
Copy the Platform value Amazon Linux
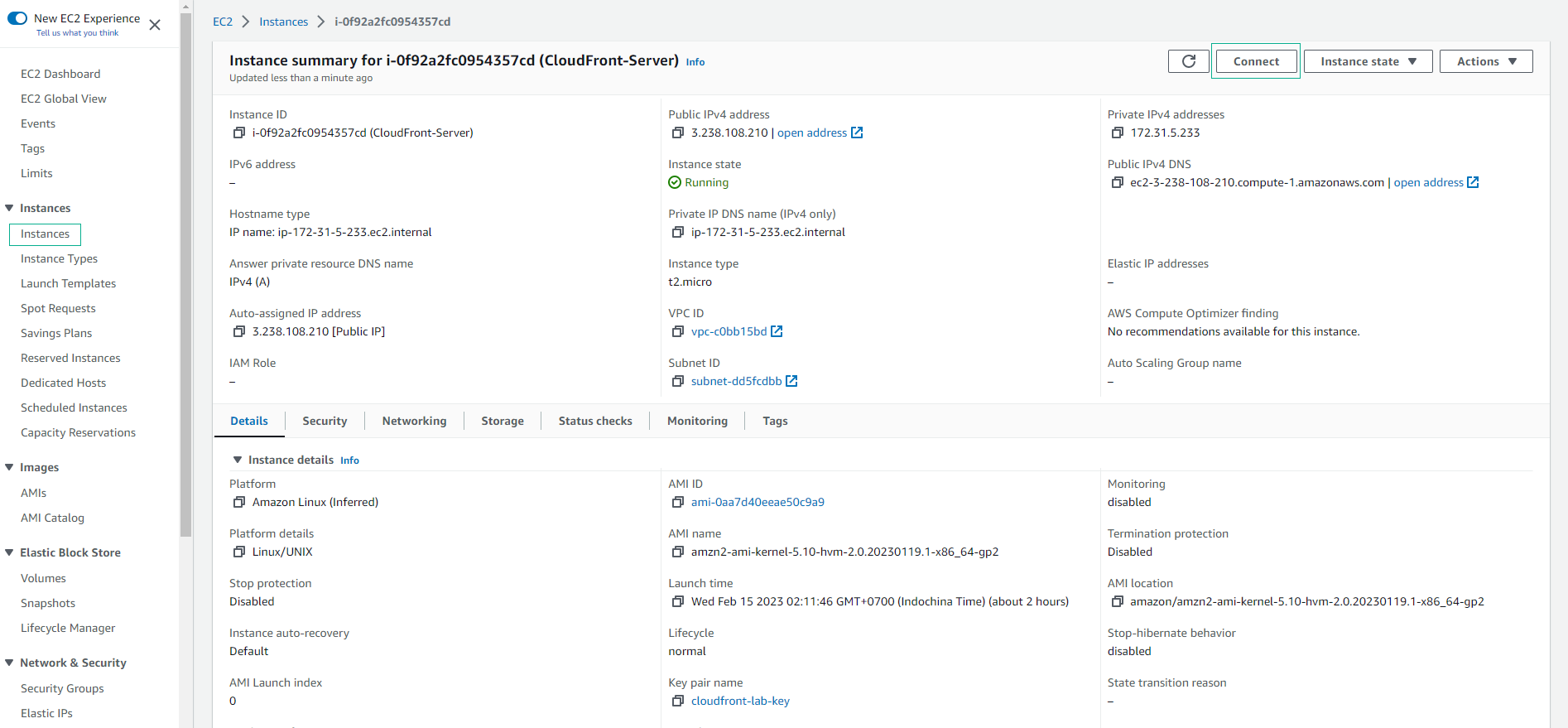click(239, 502)
